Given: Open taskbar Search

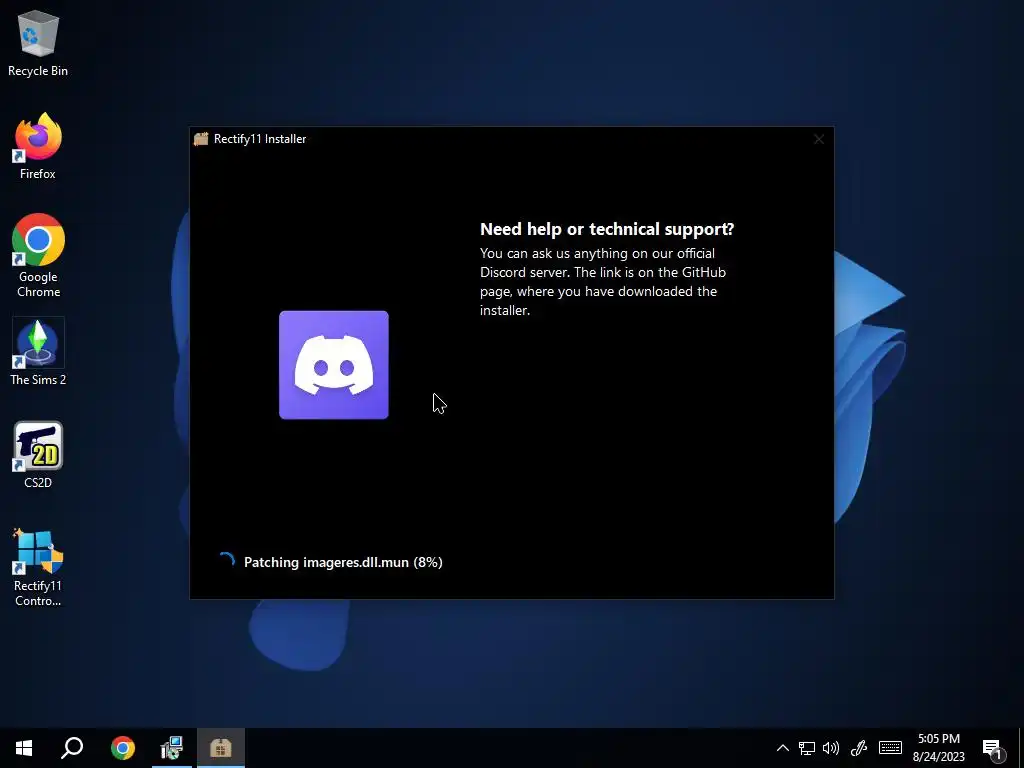Looking at the screenshot, I should (72, 748).
